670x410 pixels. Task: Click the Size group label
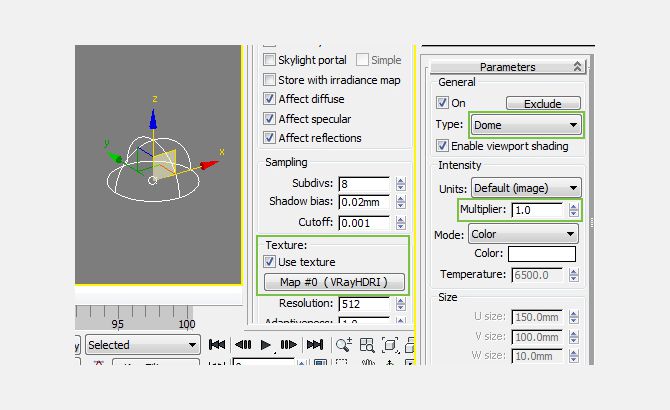click(x=447, y=297)
